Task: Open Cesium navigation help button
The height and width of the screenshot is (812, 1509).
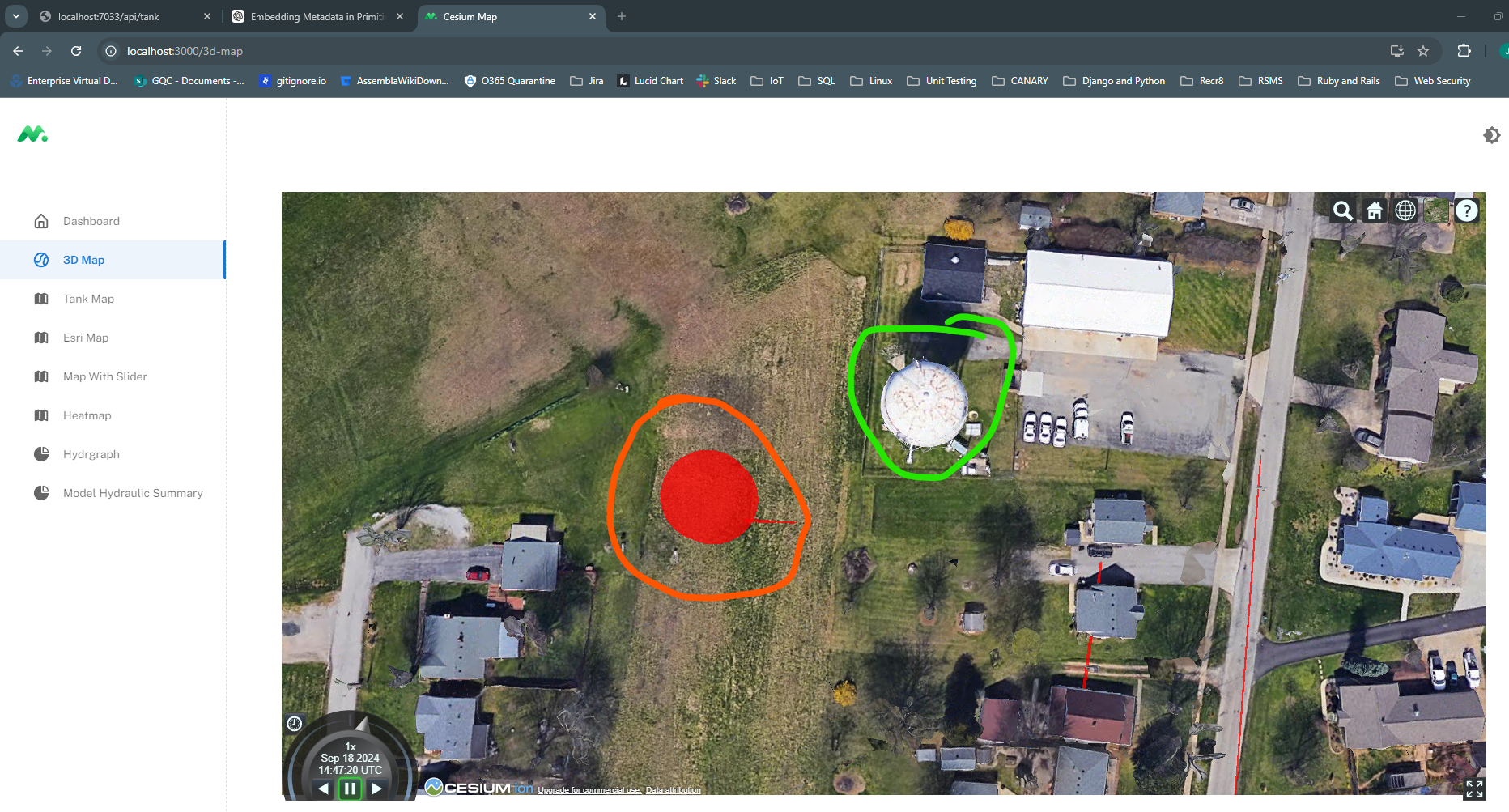Action: coord(1467,211)
